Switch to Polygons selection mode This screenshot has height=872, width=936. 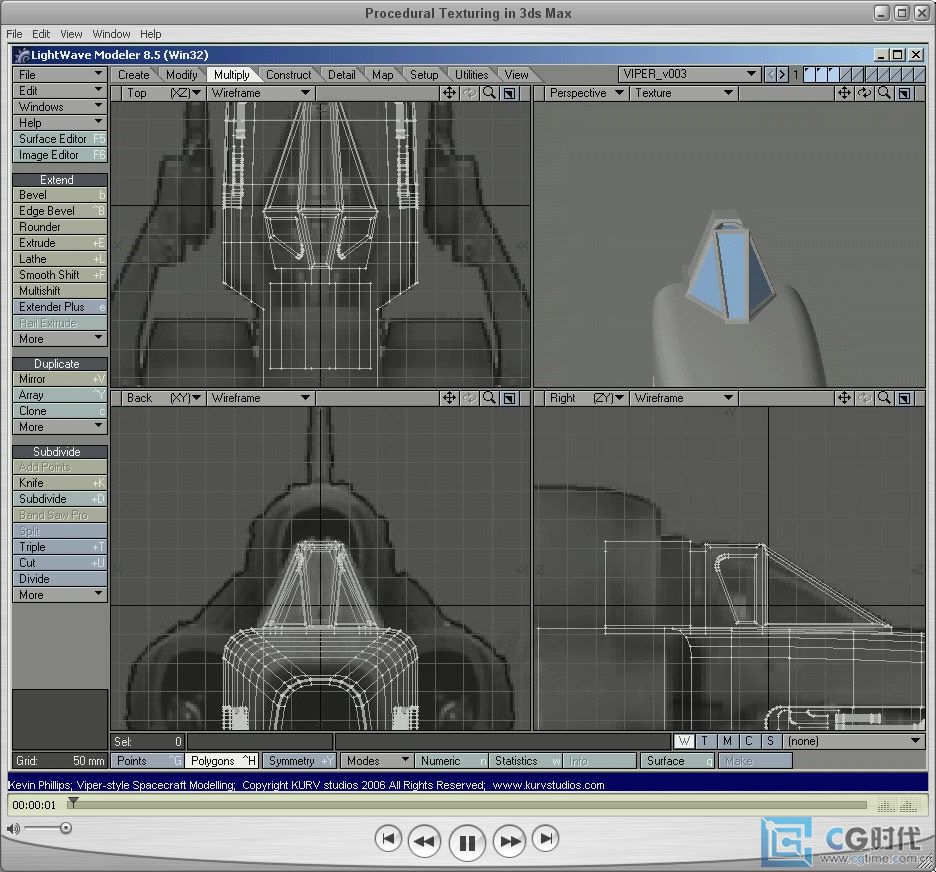tap(221, 761)
